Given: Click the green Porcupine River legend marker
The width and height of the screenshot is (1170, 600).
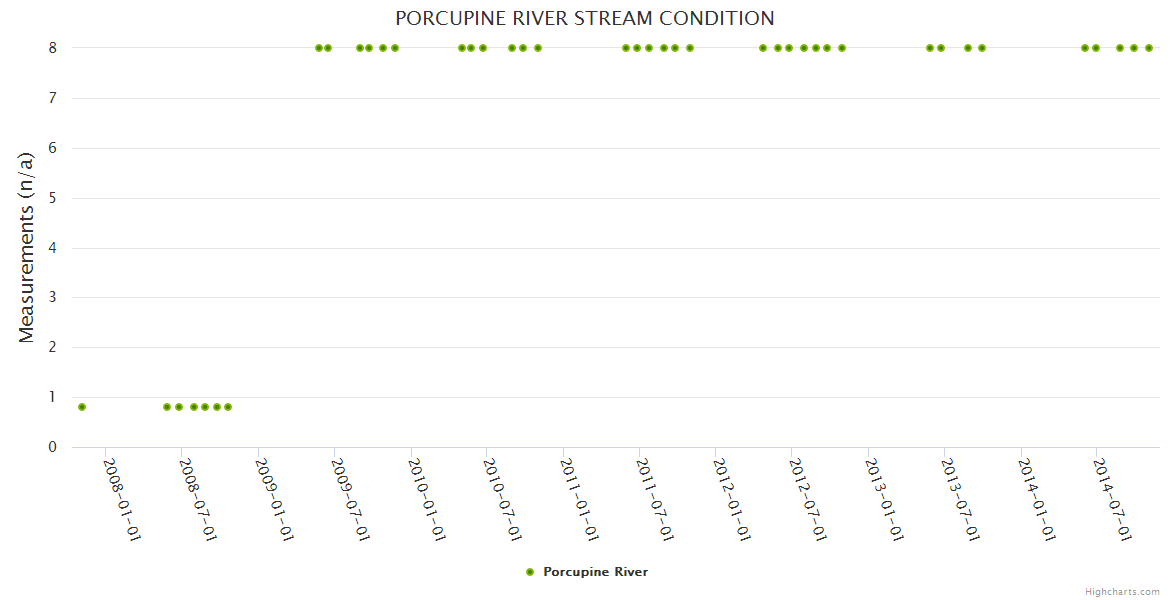Looking at the screenshot, I should point(530,572).
